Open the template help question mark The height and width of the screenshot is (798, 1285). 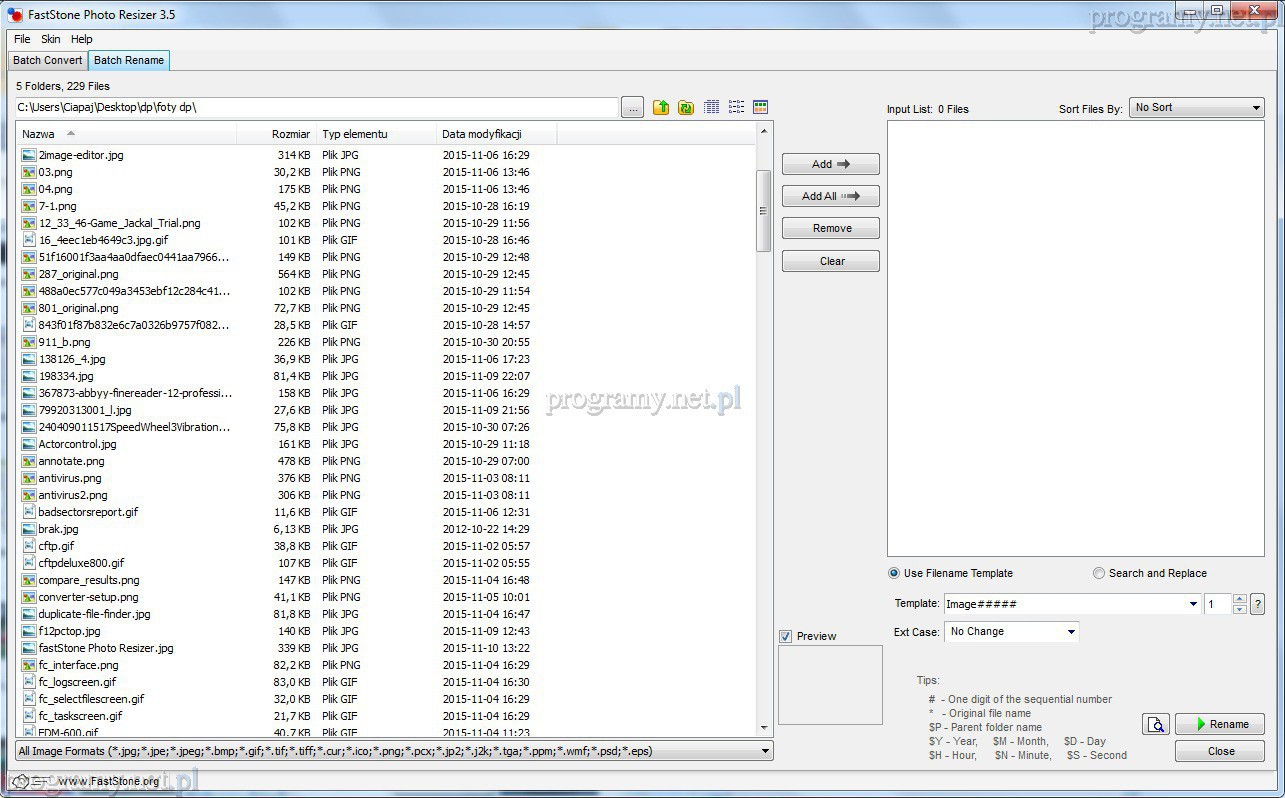[x=1257, y=604]
